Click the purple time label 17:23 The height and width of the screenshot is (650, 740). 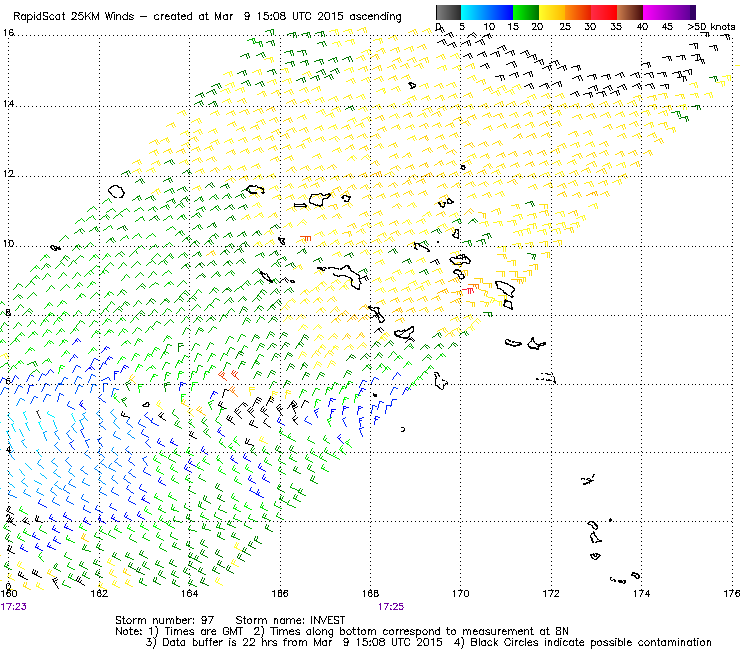[13, 607]
